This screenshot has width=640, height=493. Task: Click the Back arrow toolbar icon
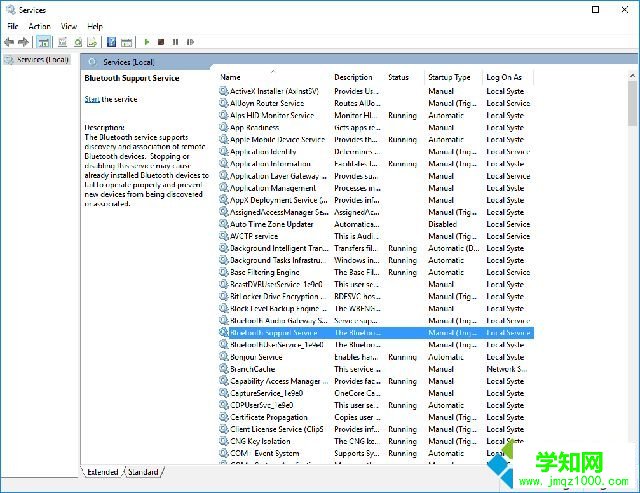point(9,42)
